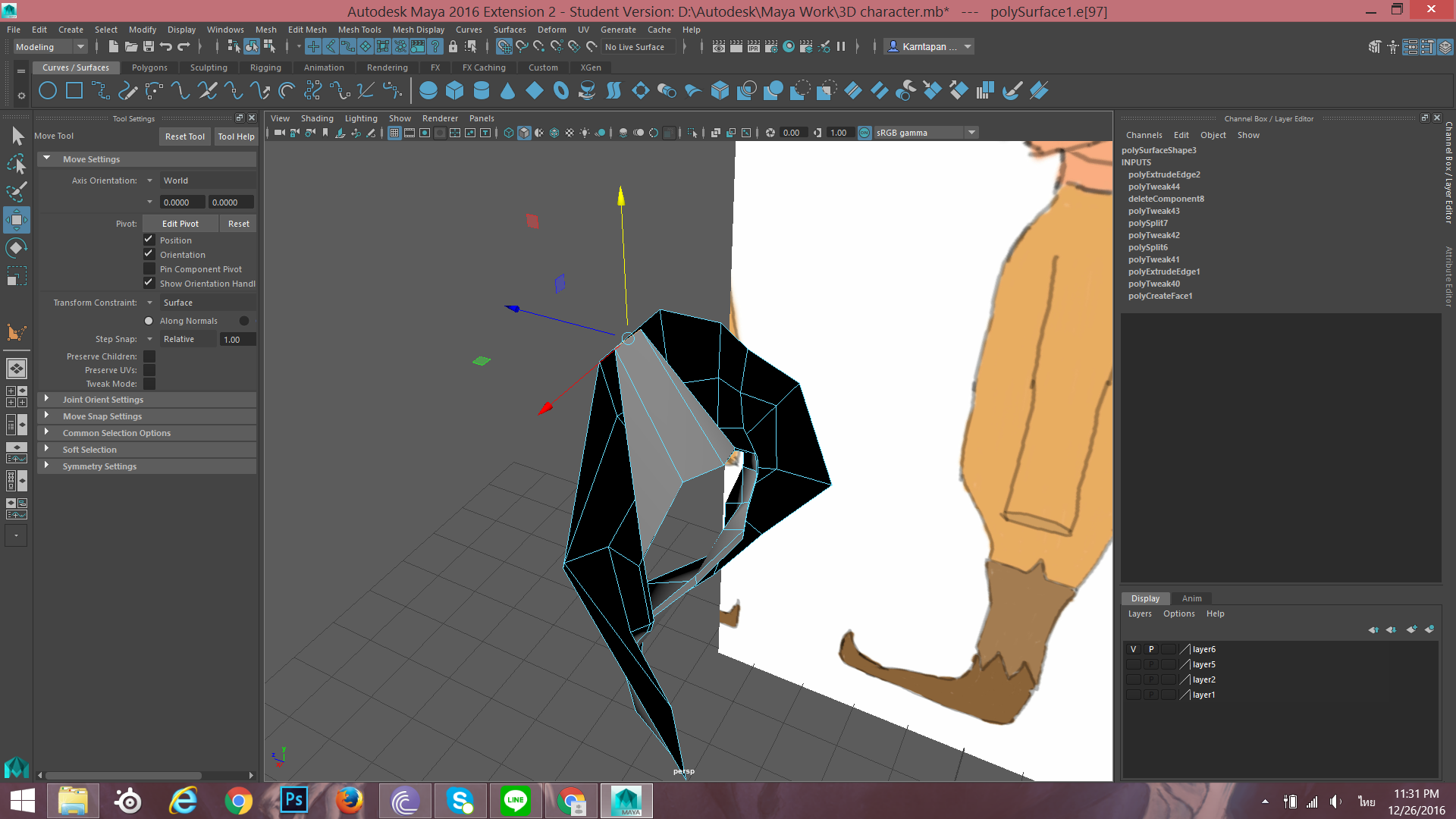Enable Pin Component Pivot checkbox

149,269
